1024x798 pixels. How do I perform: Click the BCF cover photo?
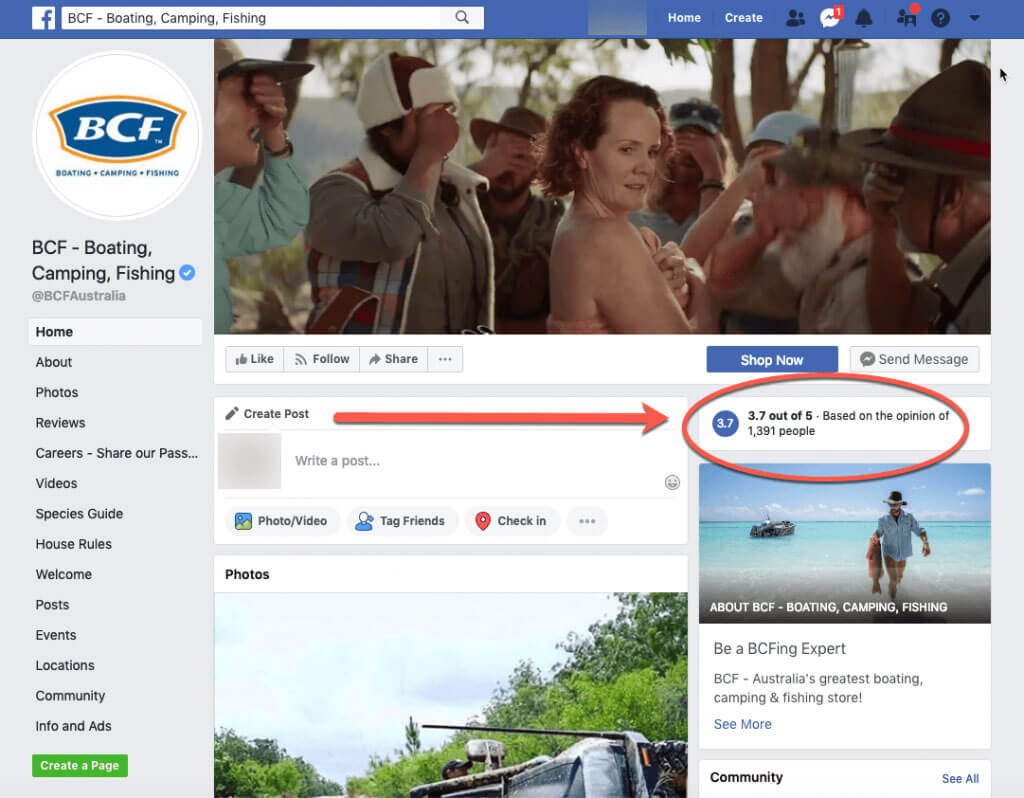click(x=602, y=187)
